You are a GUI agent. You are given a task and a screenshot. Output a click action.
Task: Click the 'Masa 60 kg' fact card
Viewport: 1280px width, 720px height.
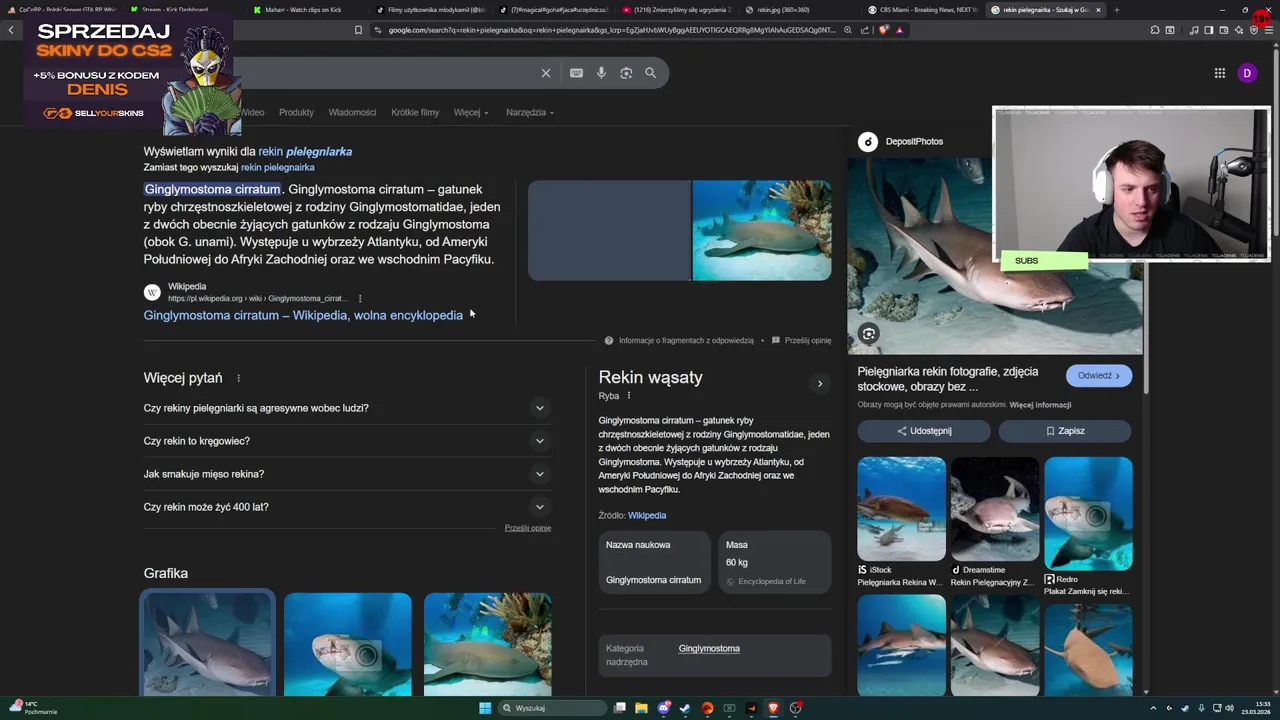tap(774, 562)
